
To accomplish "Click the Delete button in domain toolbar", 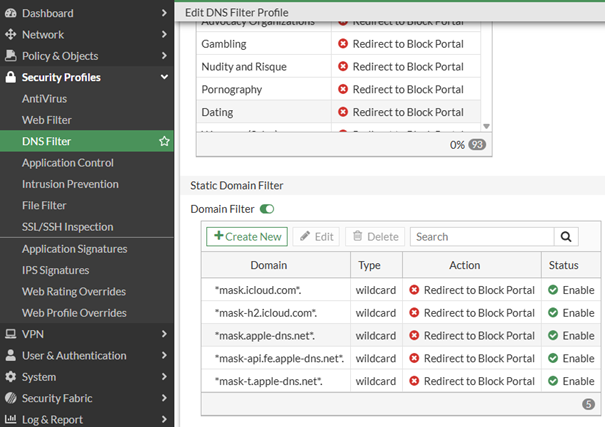I will [x=375, y=237].
